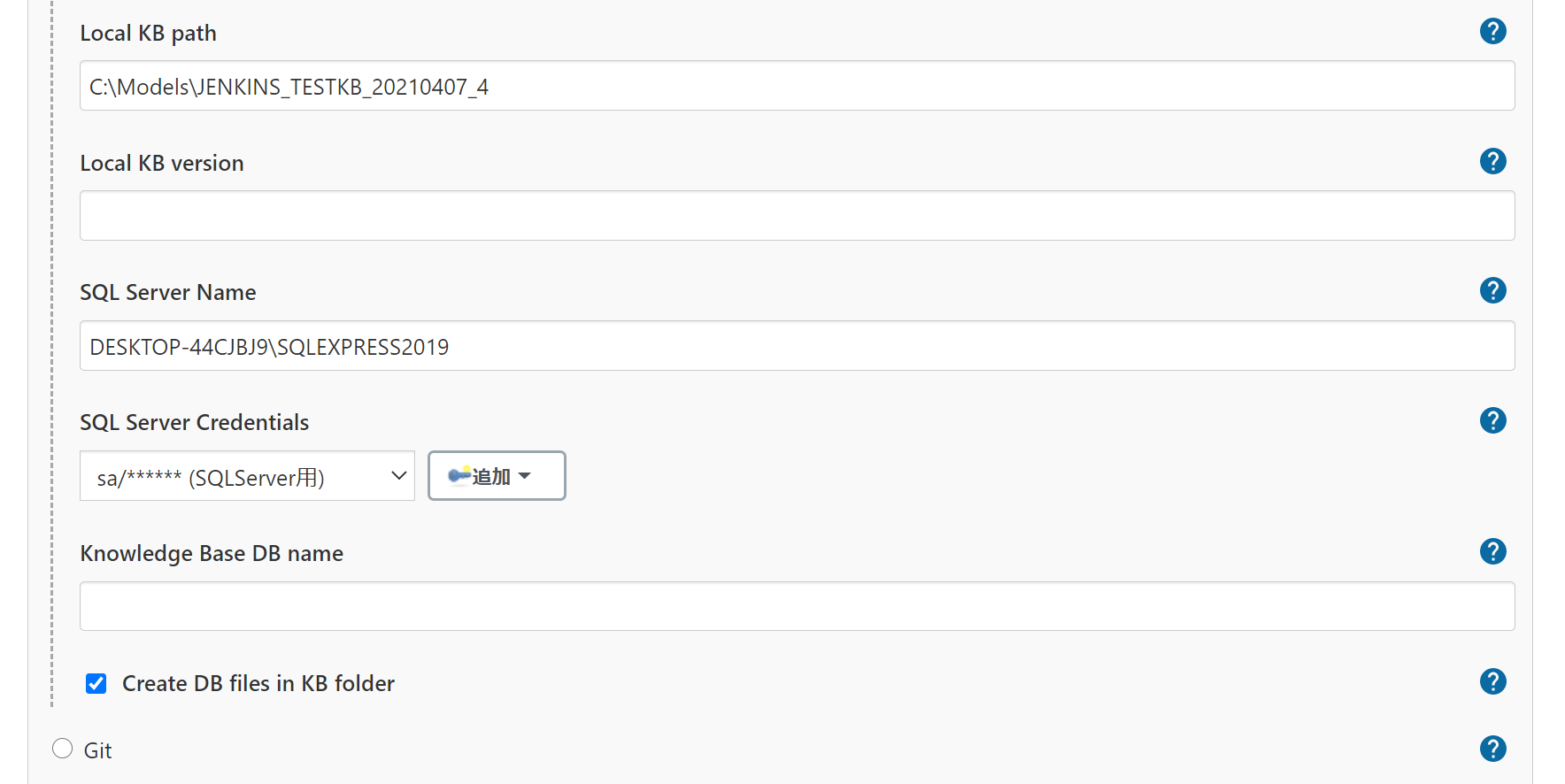1565x784 pixels.
Task: Click chevron on sa/****** credentials select
Action: coord(398,476)
